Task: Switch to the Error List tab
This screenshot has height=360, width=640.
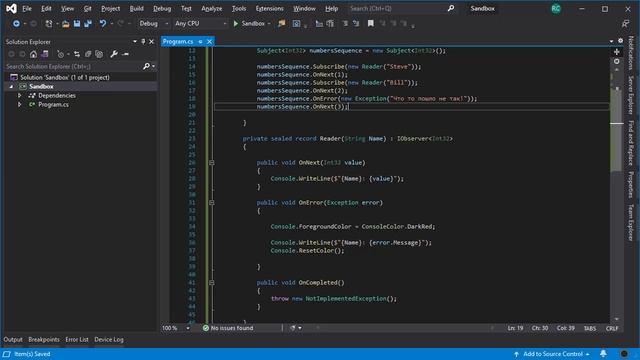Action: [x=77, y=340]
